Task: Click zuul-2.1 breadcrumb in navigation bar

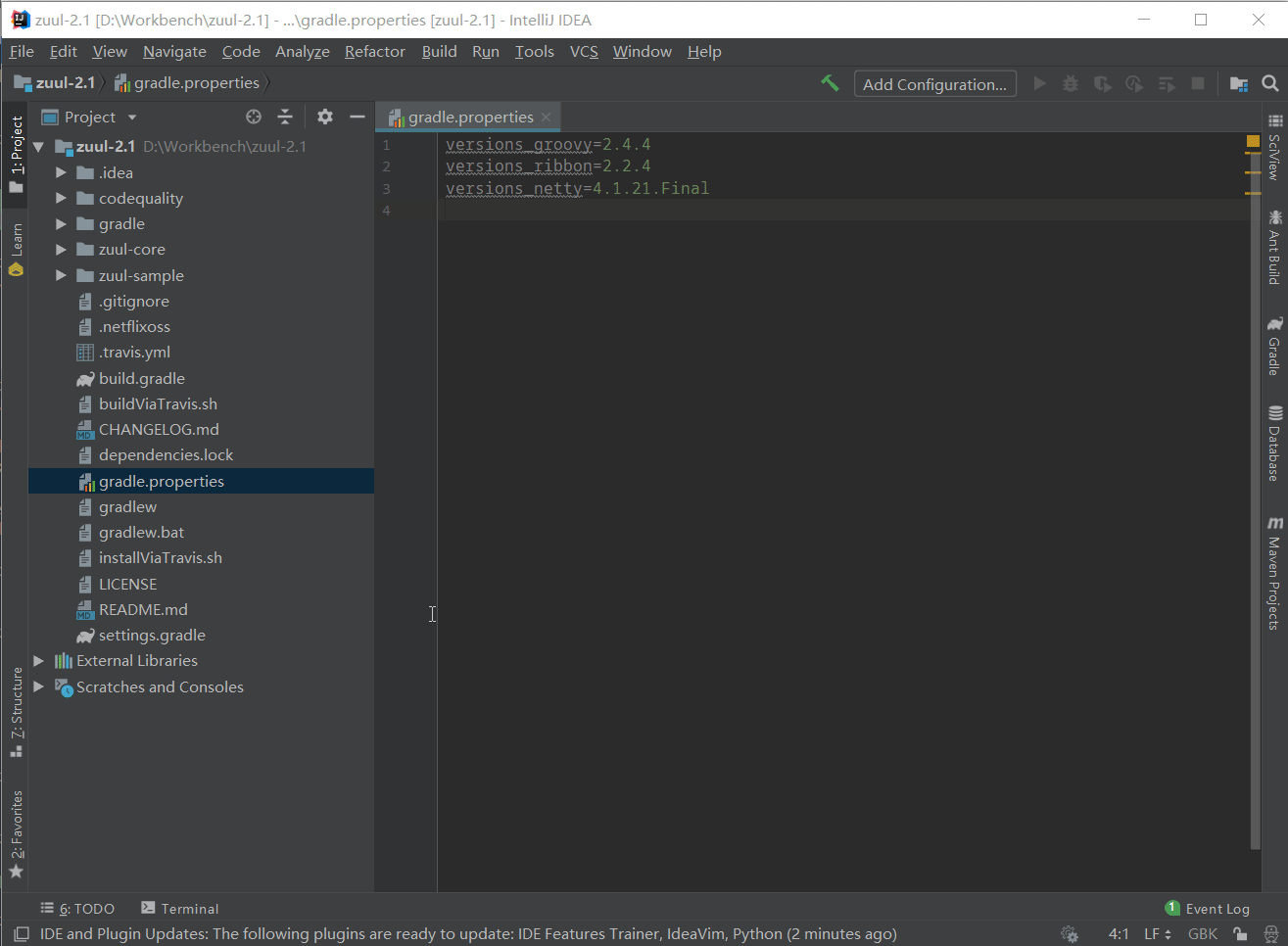Action: coord(55,83)
